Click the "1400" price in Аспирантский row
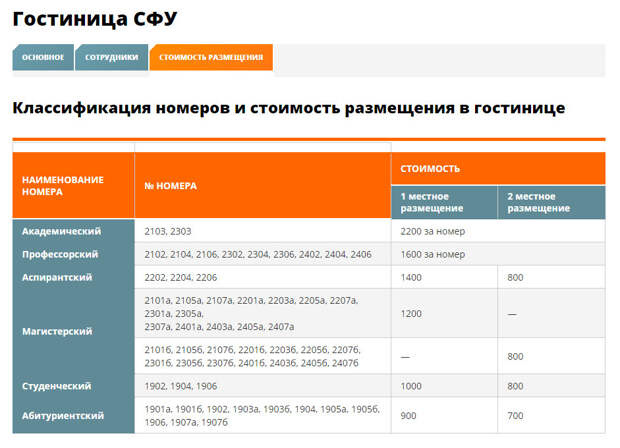Screen dimensions: 620x448 point(412,277)
